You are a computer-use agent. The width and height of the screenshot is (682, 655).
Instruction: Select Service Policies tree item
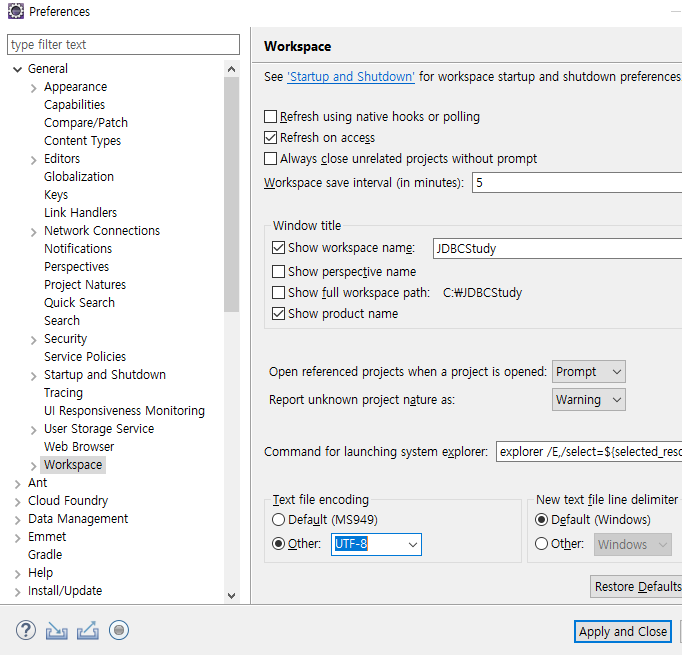(85, 357)
